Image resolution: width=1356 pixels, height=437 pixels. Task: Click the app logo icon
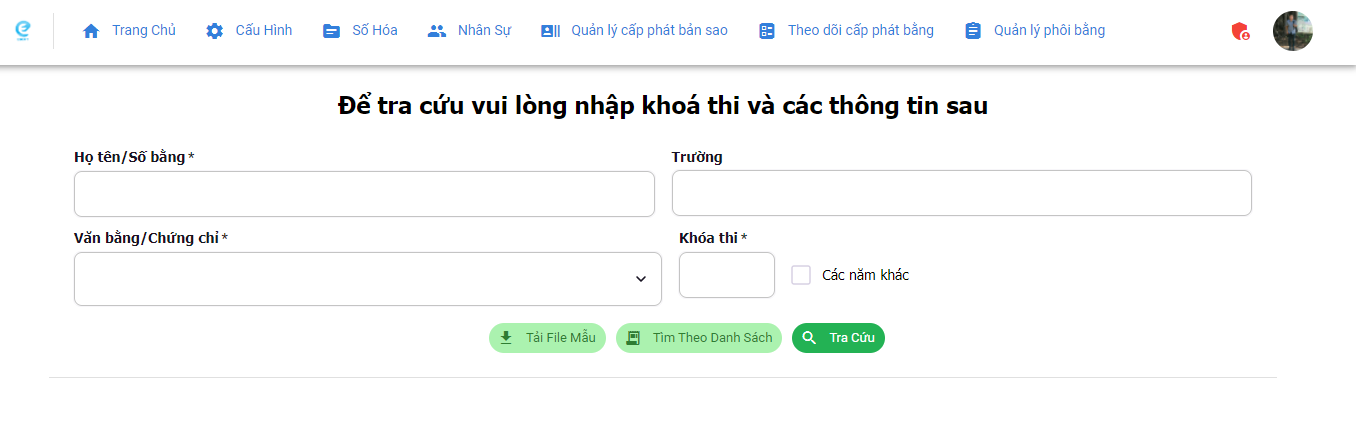23,30
